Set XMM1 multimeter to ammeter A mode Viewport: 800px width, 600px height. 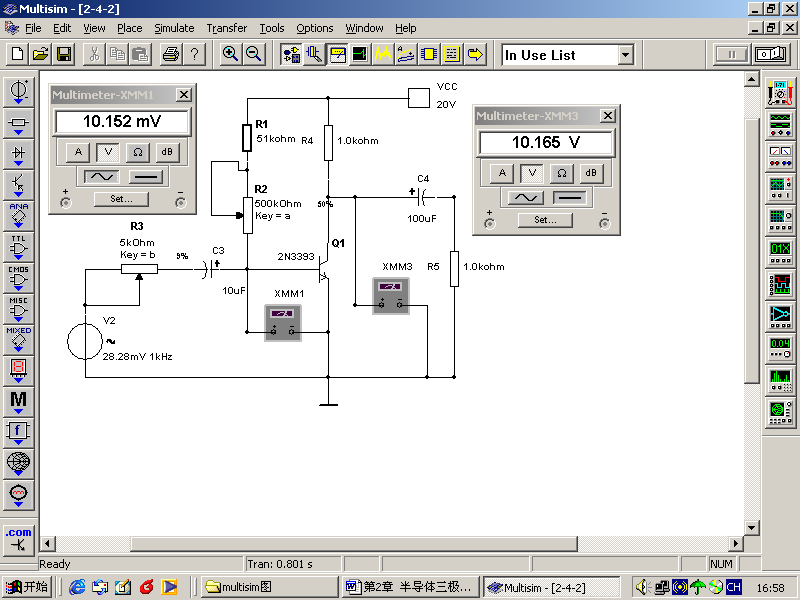pyautogui.click(x=78, y=152)
